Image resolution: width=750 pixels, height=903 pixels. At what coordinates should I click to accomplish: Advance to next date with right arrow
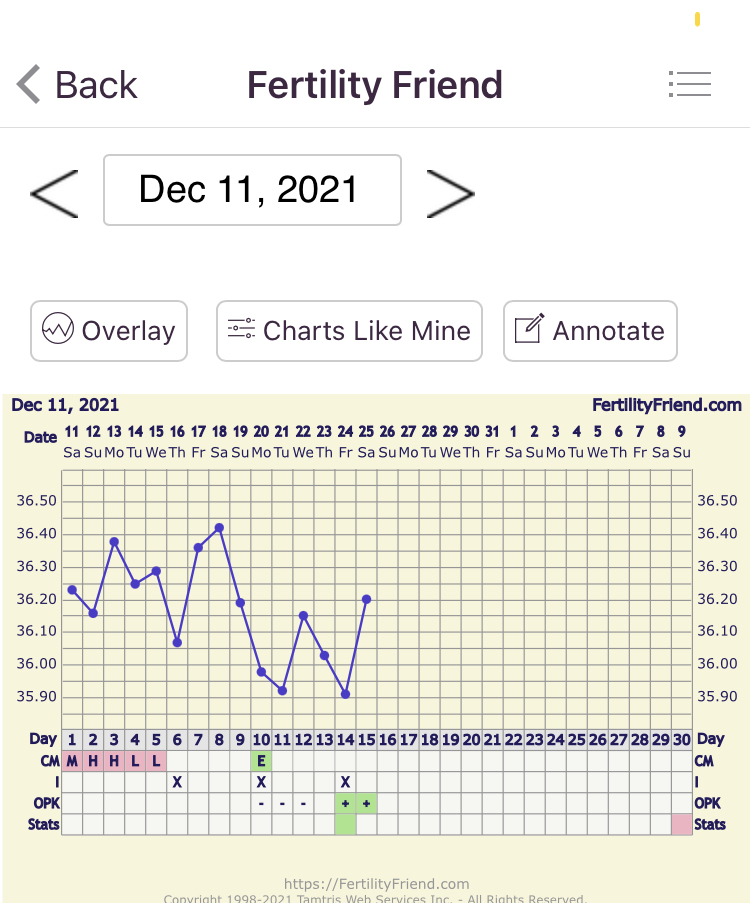pyautogui.click(x=450, y=192)
